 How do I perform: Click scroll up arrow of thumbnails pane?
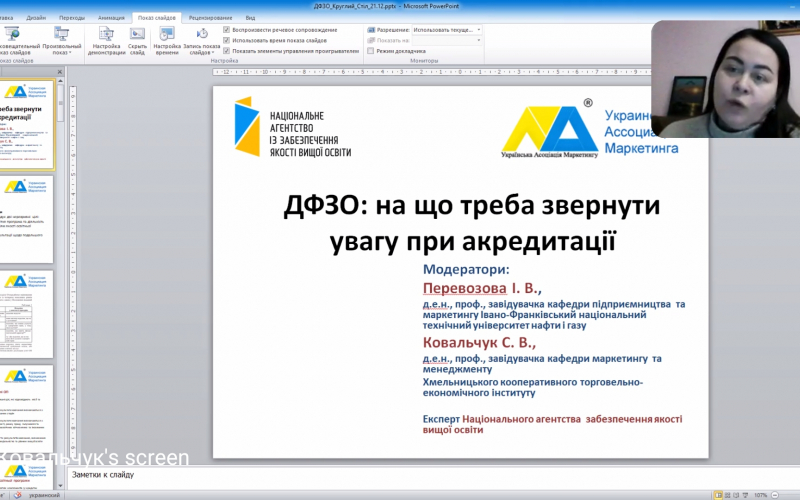pos(61,81)
